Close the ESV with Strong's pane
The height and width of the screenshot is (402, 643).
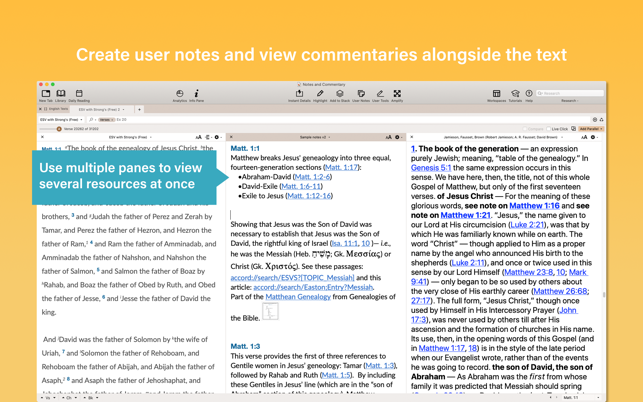[43, 137]
